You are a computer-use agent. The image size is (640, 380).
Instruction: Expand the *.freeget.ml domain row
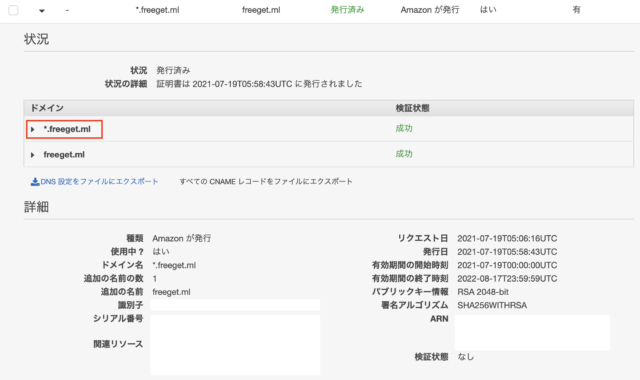coord(33,129)
